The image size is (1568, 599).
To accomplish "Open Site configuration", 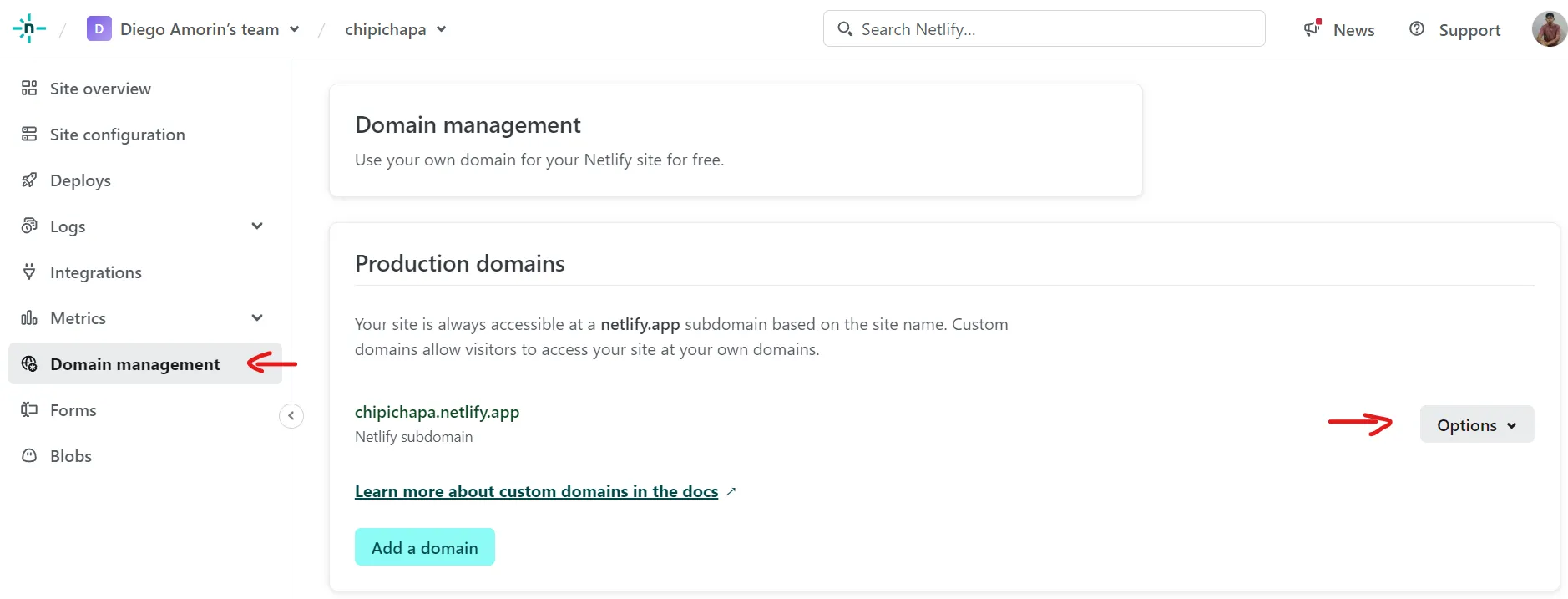I will pos(118,135).
